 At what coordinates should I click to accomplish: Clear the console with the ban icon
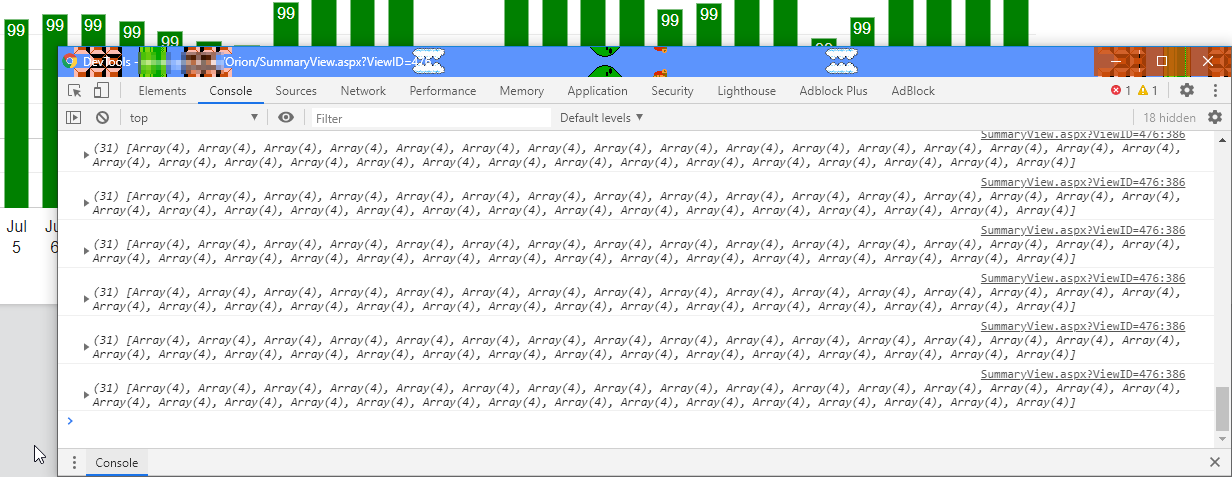pos(102,118)
